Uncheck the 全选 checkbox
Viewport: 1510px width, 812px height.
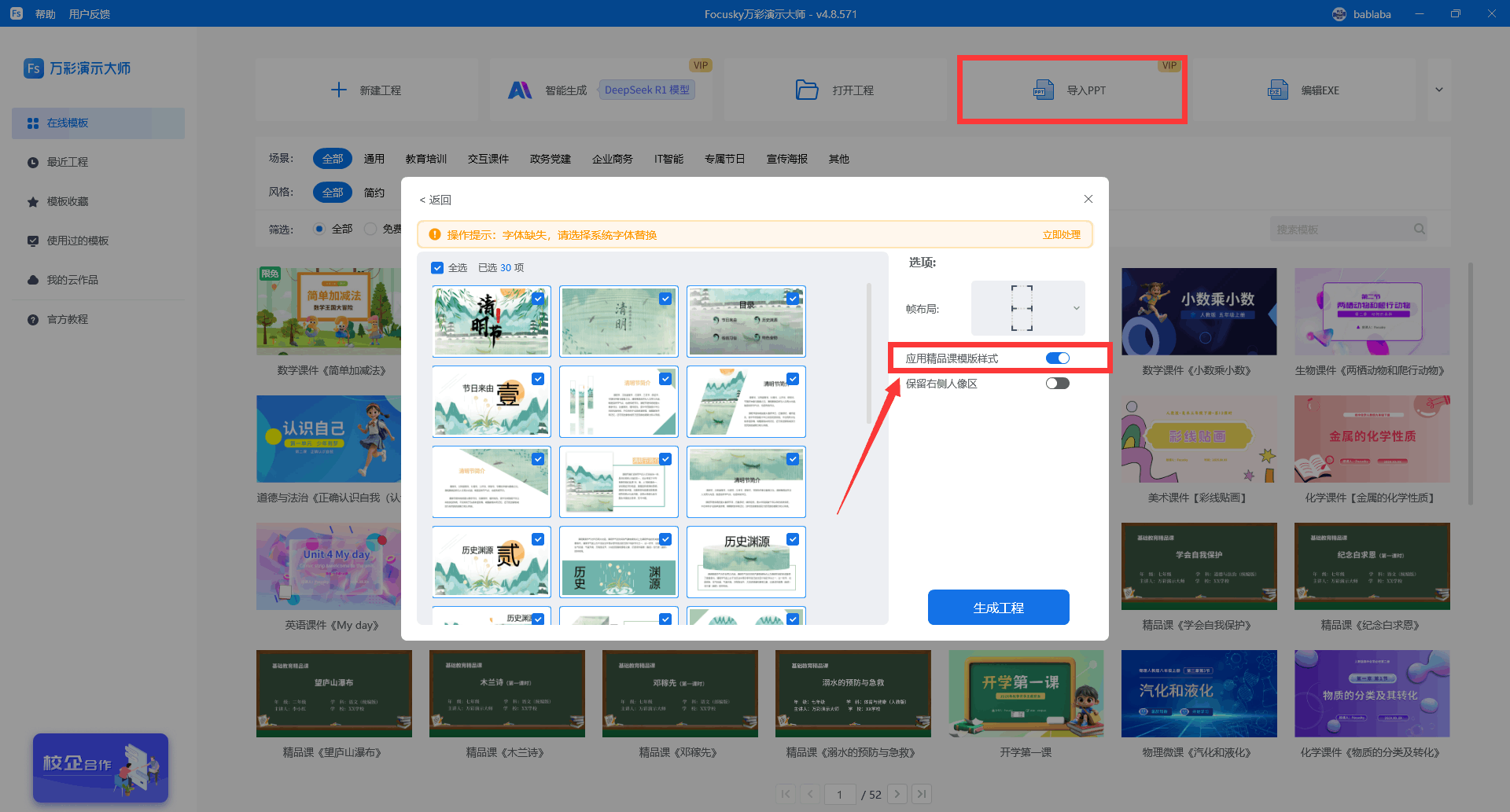point(437,268)
